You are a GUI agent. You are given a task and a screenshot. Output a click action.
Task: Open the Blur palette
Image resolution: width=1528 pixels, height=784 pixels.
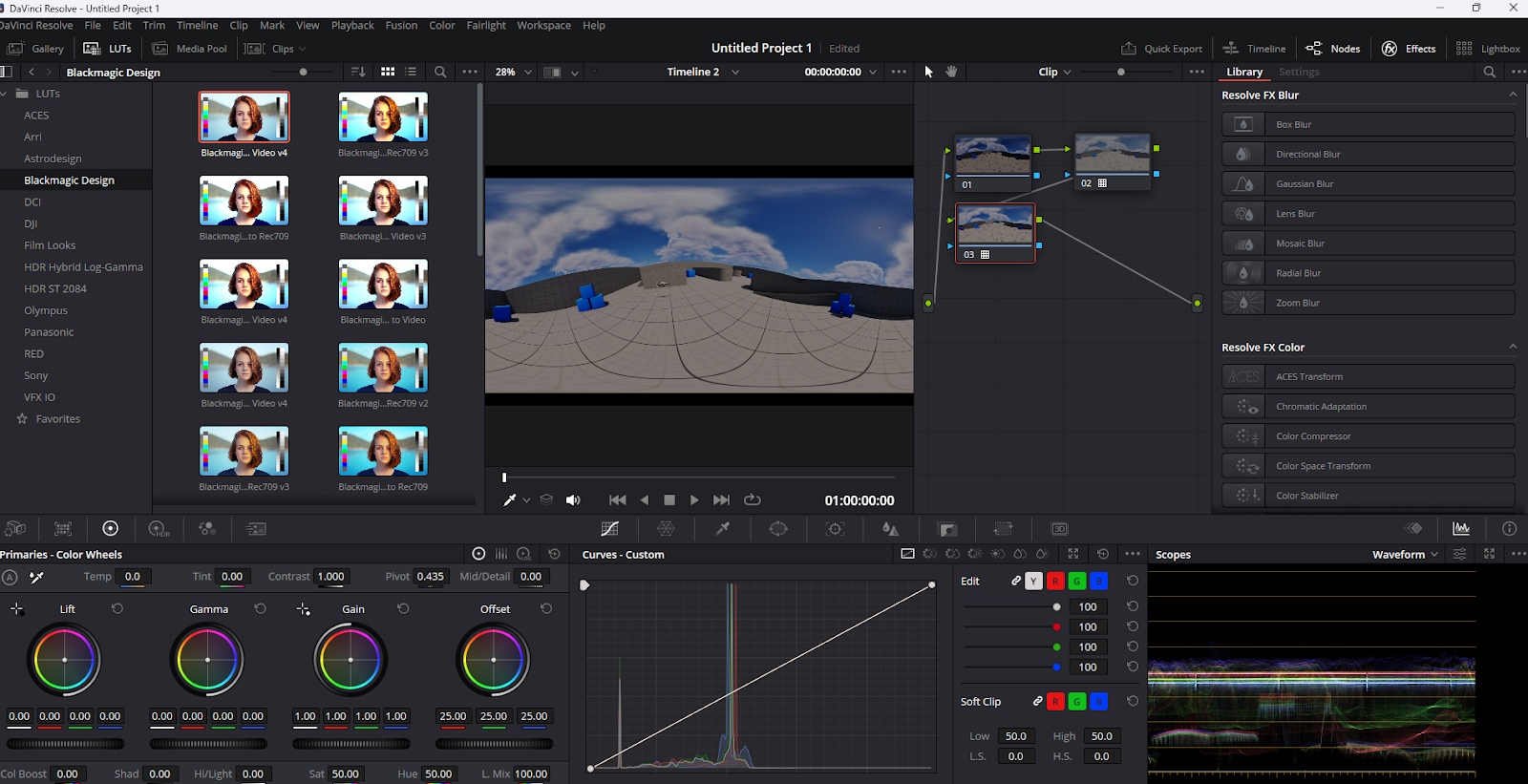(x=890, y=529)
